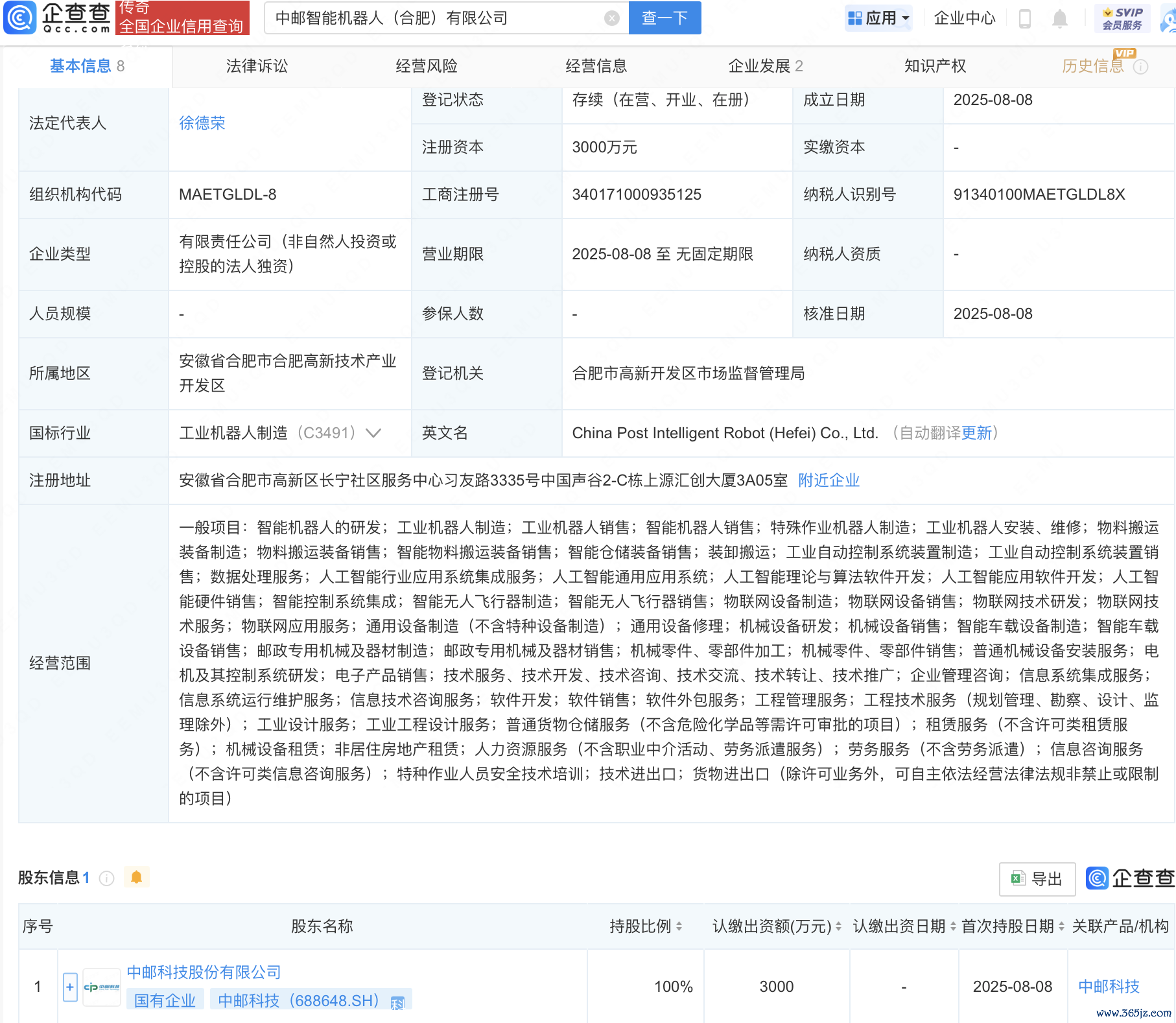This screenshot has height=1023, width=1176.
Task: Click the 查一下 search button
Action: tap(664, 18)
